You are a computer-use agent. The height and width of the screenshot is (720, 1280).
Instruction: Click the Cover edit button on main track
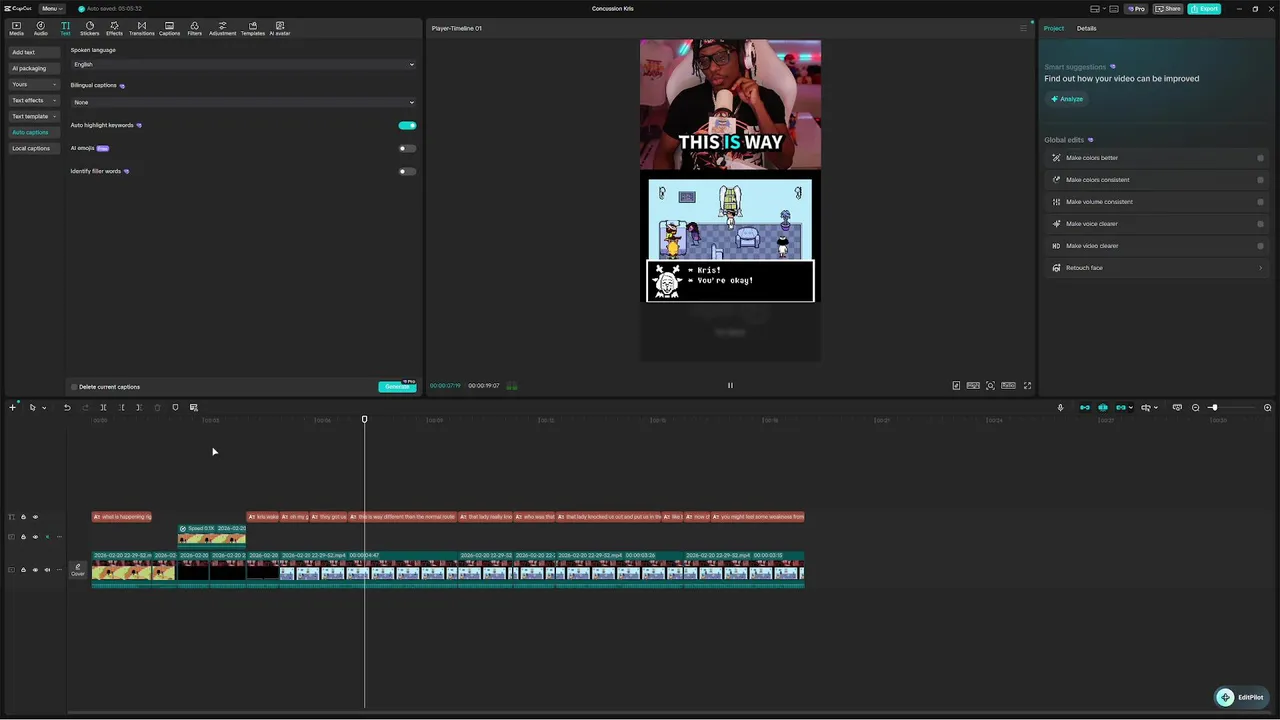coord(78,570)
